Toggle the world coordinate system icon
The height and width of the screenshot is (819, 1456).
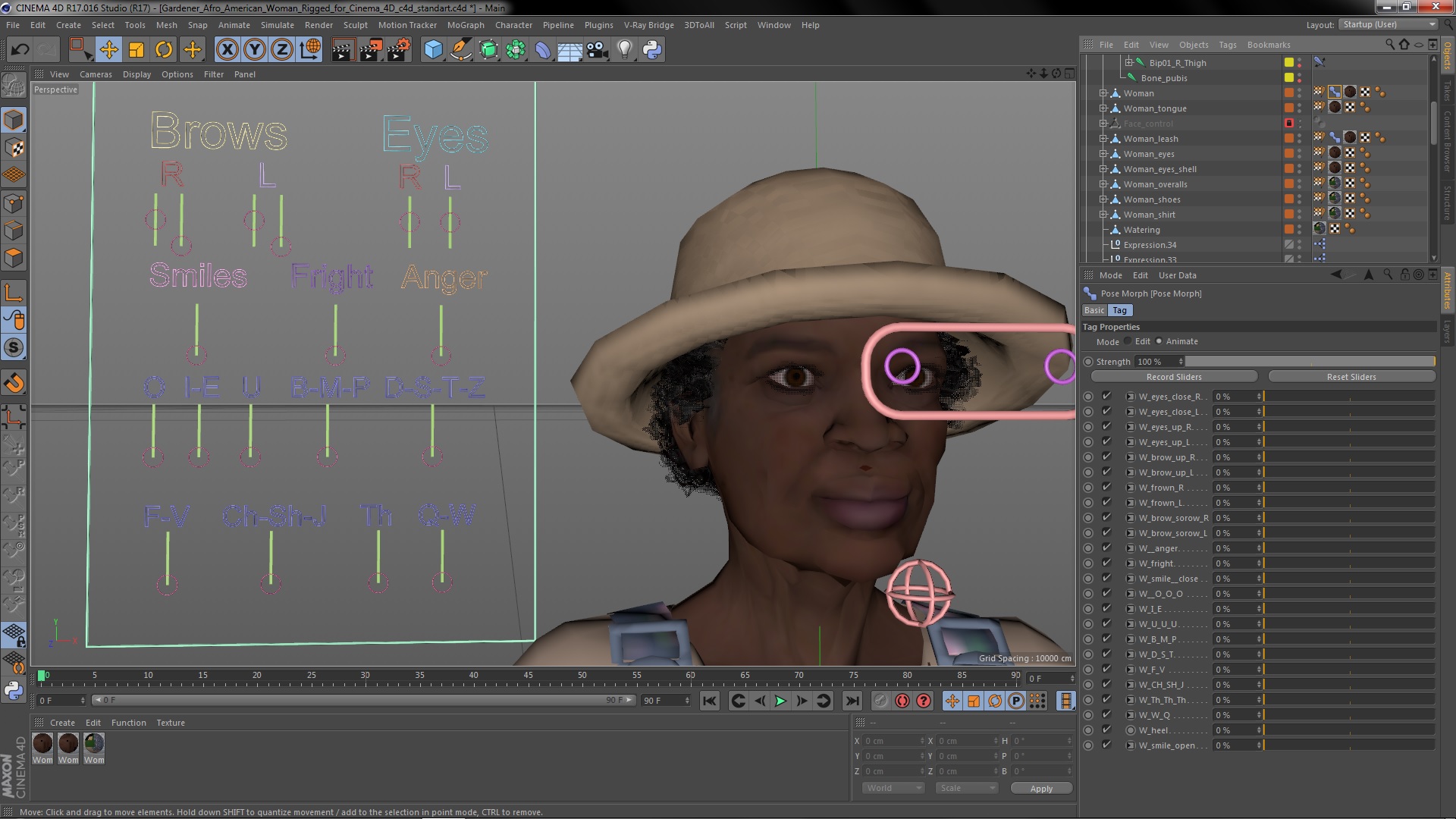[x=310, y=50]
